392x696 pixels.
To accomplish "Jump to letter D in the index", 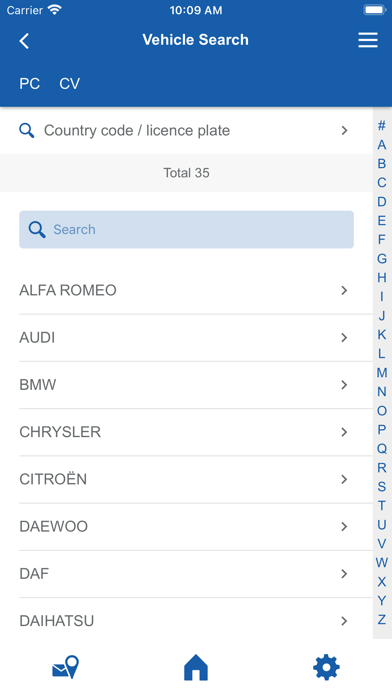I will [x=382, y=202].
